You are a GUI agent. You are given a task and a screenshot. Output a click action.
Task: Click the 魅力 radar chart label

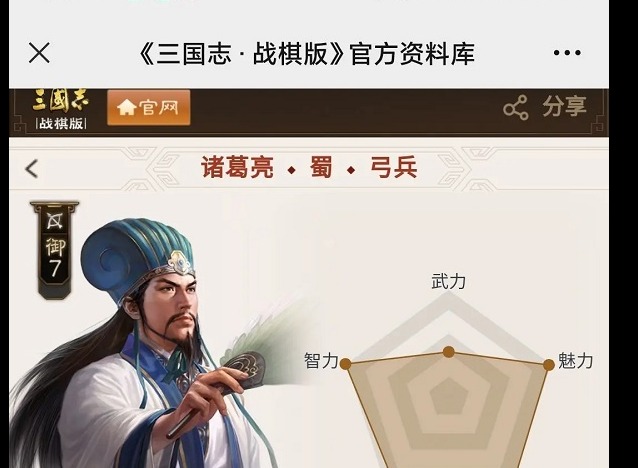pyautogui.click(x=575, y=361)
